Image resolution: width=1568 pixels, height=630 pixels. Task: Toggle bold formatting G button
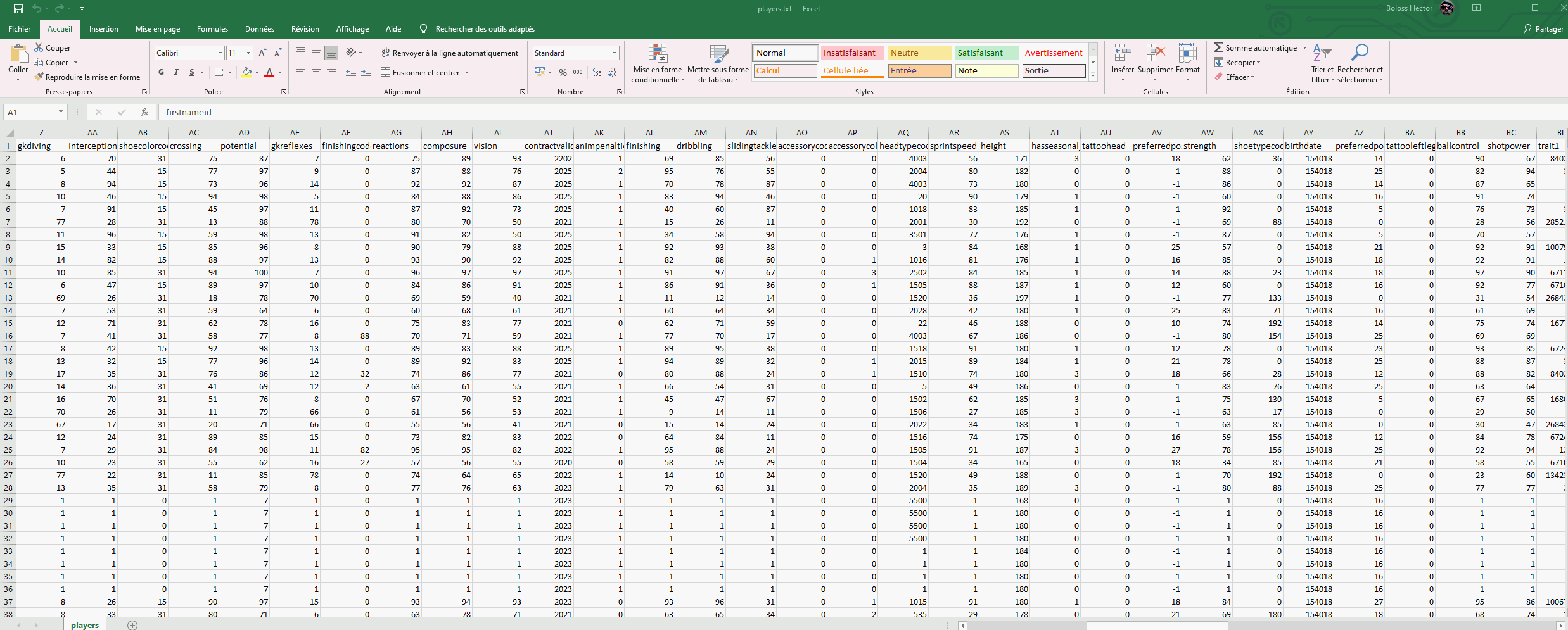click(x=162, y=73)
